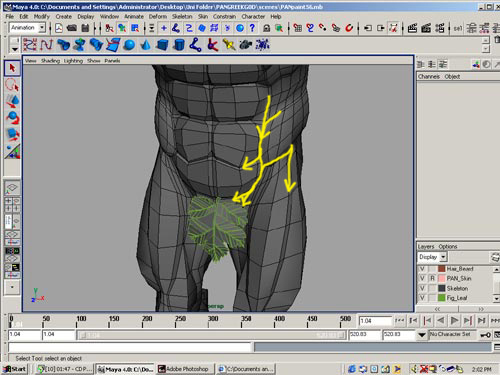Open the Animation menu set dropdown
500x375 pixels.
tap(42, 28)
